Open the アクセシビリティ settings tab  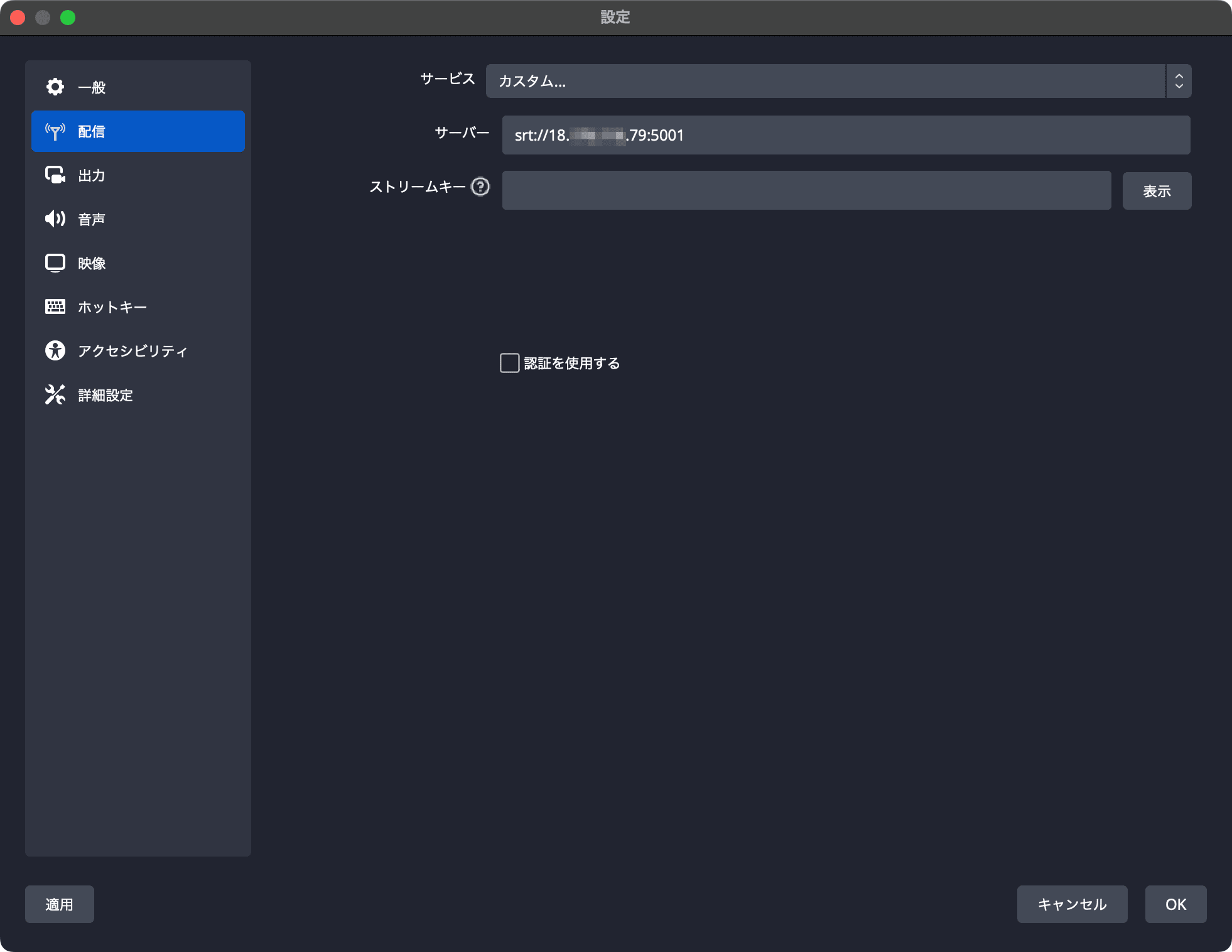pyautogui.click(x=138, y=351)
